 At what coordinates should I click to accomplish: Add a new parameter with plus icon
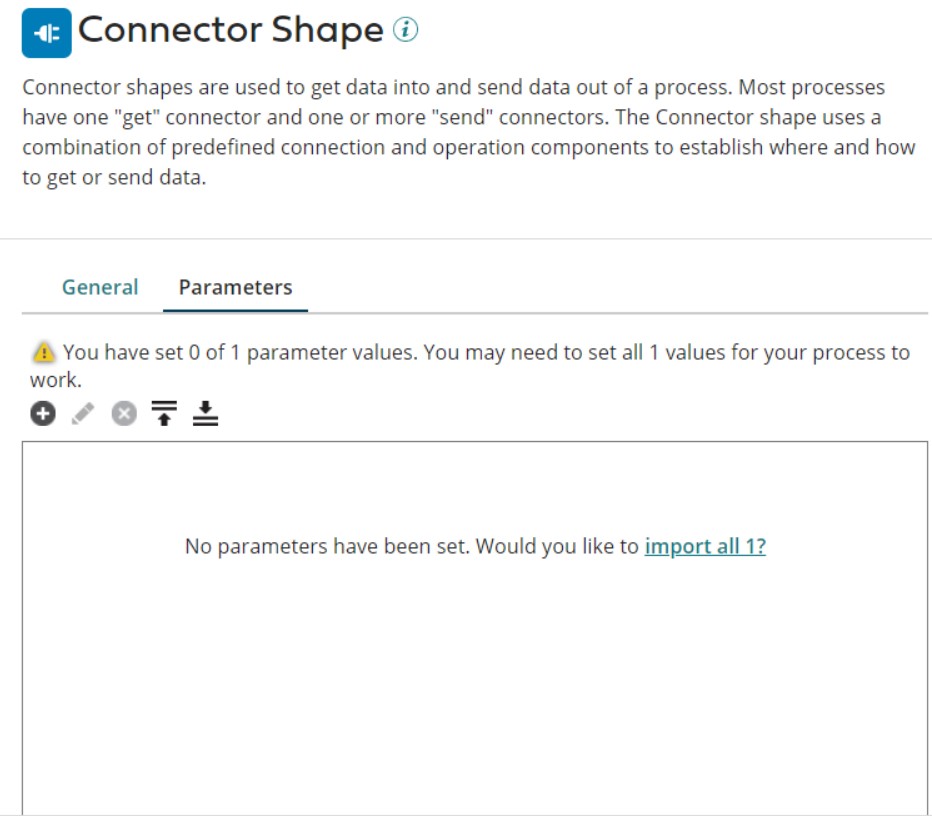pos(42,414)
